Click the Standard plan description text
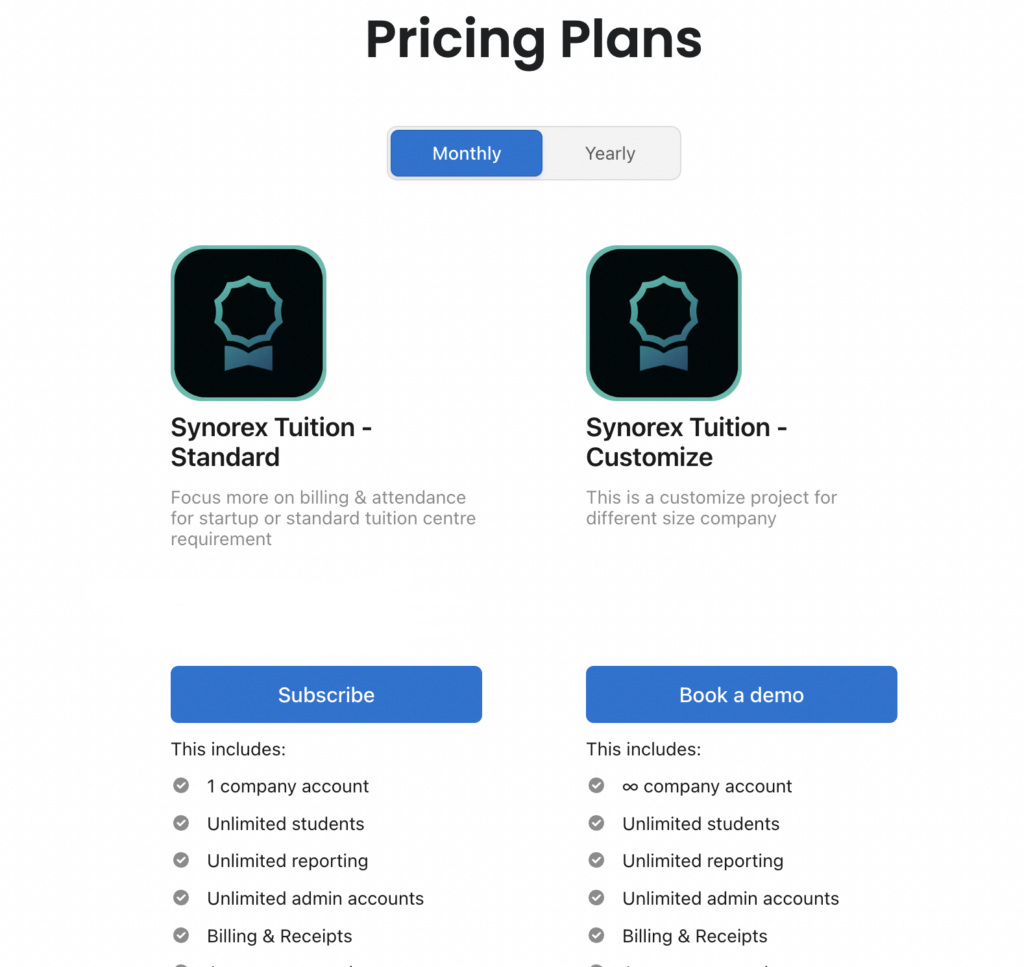This screenshot has height=967, width=1024. (x=323, y=518)
